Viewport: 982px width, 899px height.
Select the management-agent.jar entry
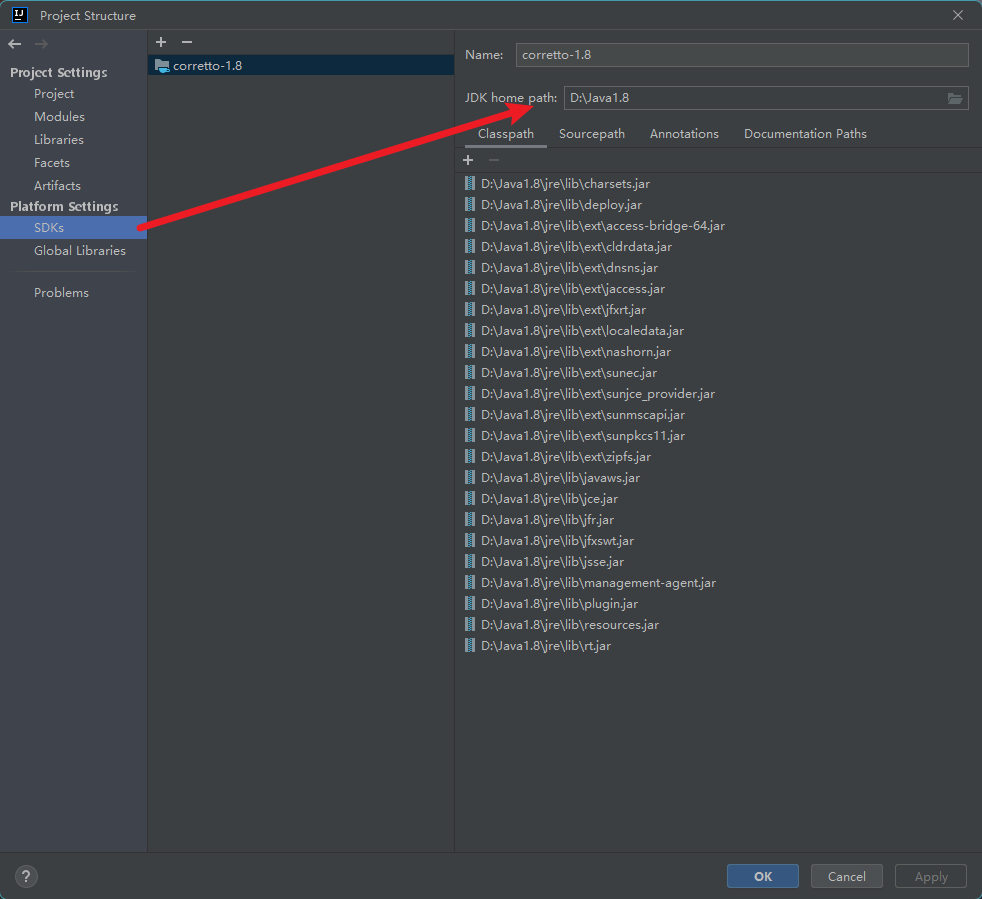coord(598,583)
